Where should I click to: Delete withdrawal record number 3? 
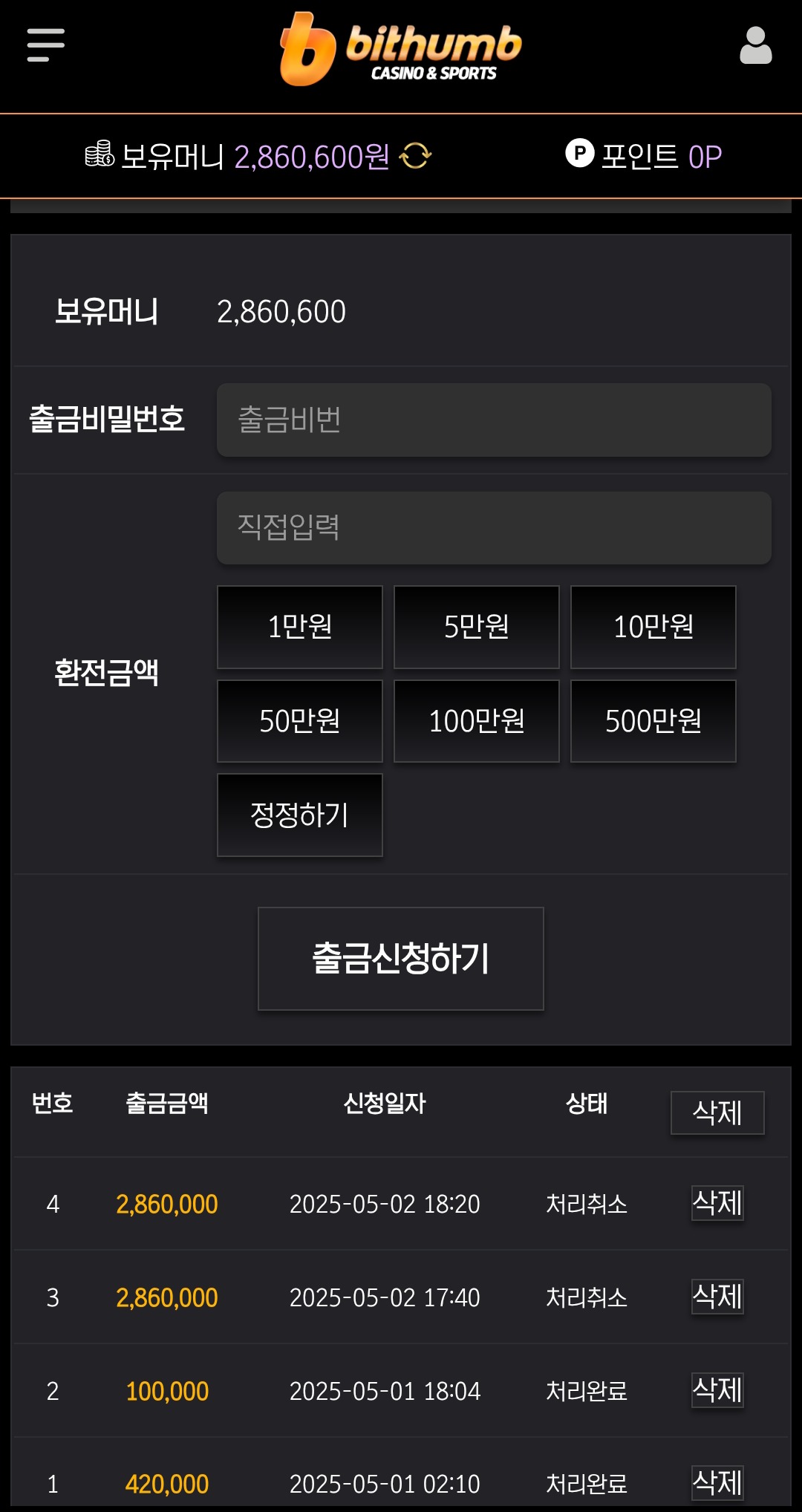point(717,1297)
